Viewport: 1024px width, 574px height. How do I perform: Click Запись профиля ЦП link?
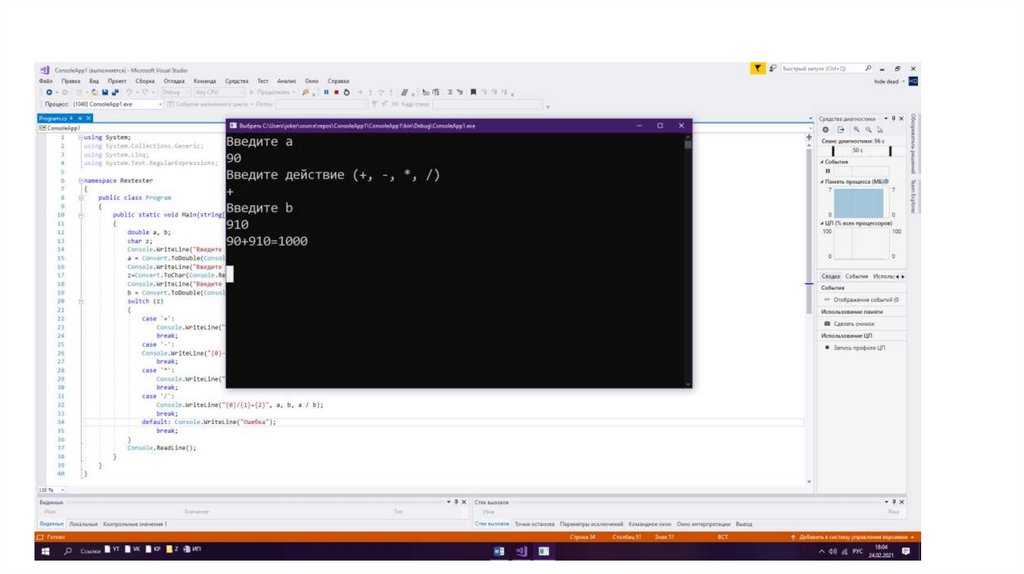(859, 347)
